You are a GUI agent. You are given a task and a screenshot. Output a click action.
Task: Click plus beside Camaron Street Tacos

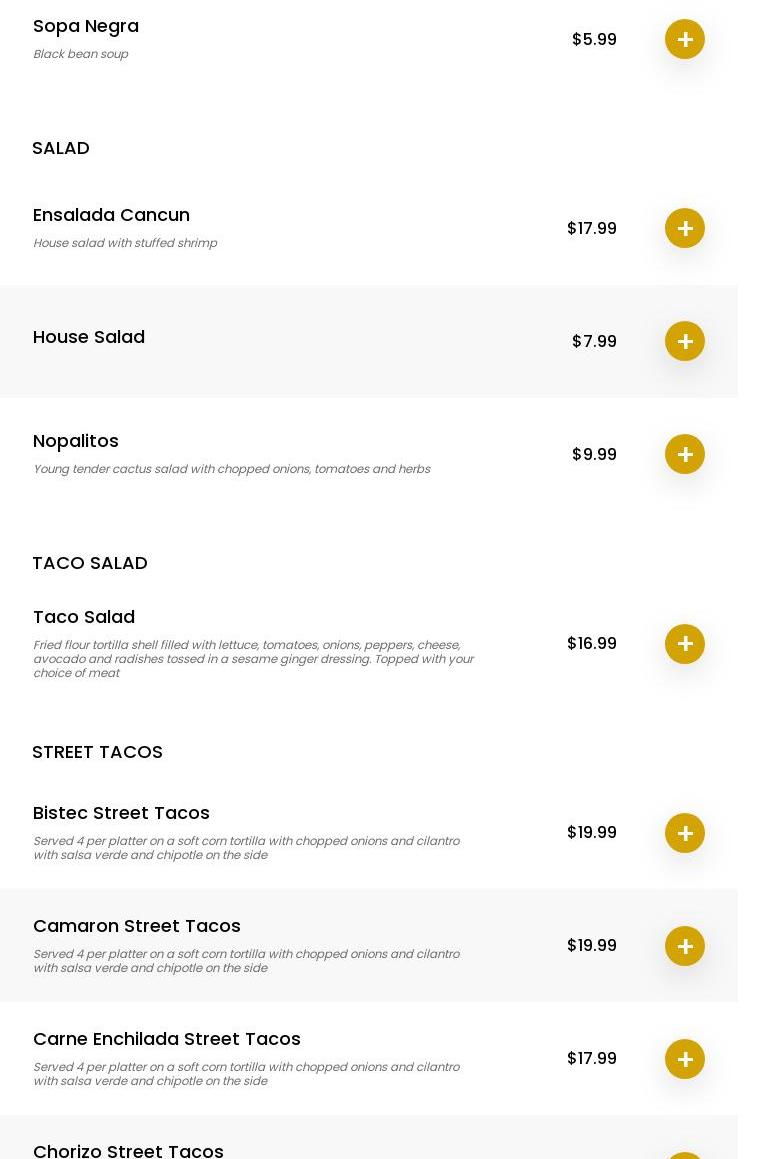click(684, 946)
